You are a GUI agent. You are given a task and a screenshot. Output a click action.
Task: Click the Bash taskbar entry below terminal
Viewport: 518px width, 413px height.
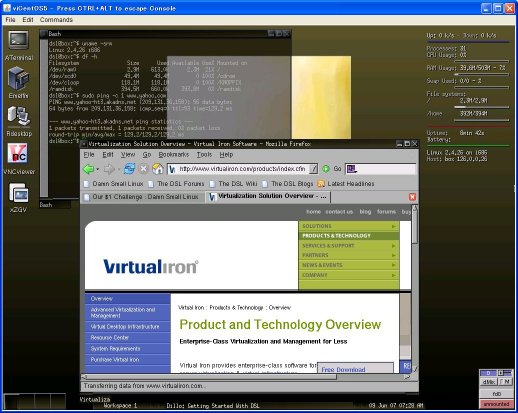(x=55, y=205)
